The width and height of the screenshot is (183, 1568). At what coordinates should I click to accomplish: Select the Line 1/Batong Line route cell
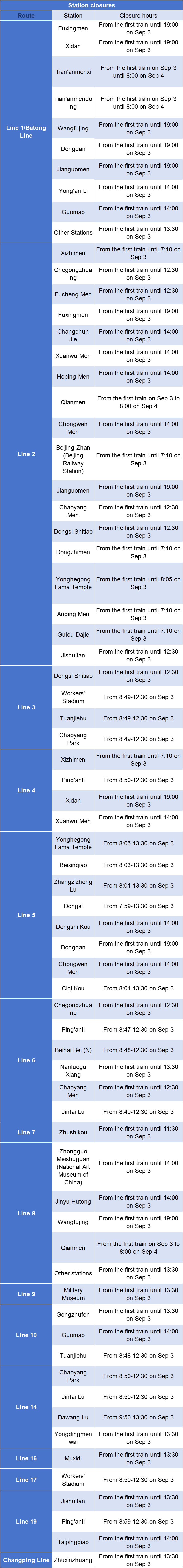(26, 131)
